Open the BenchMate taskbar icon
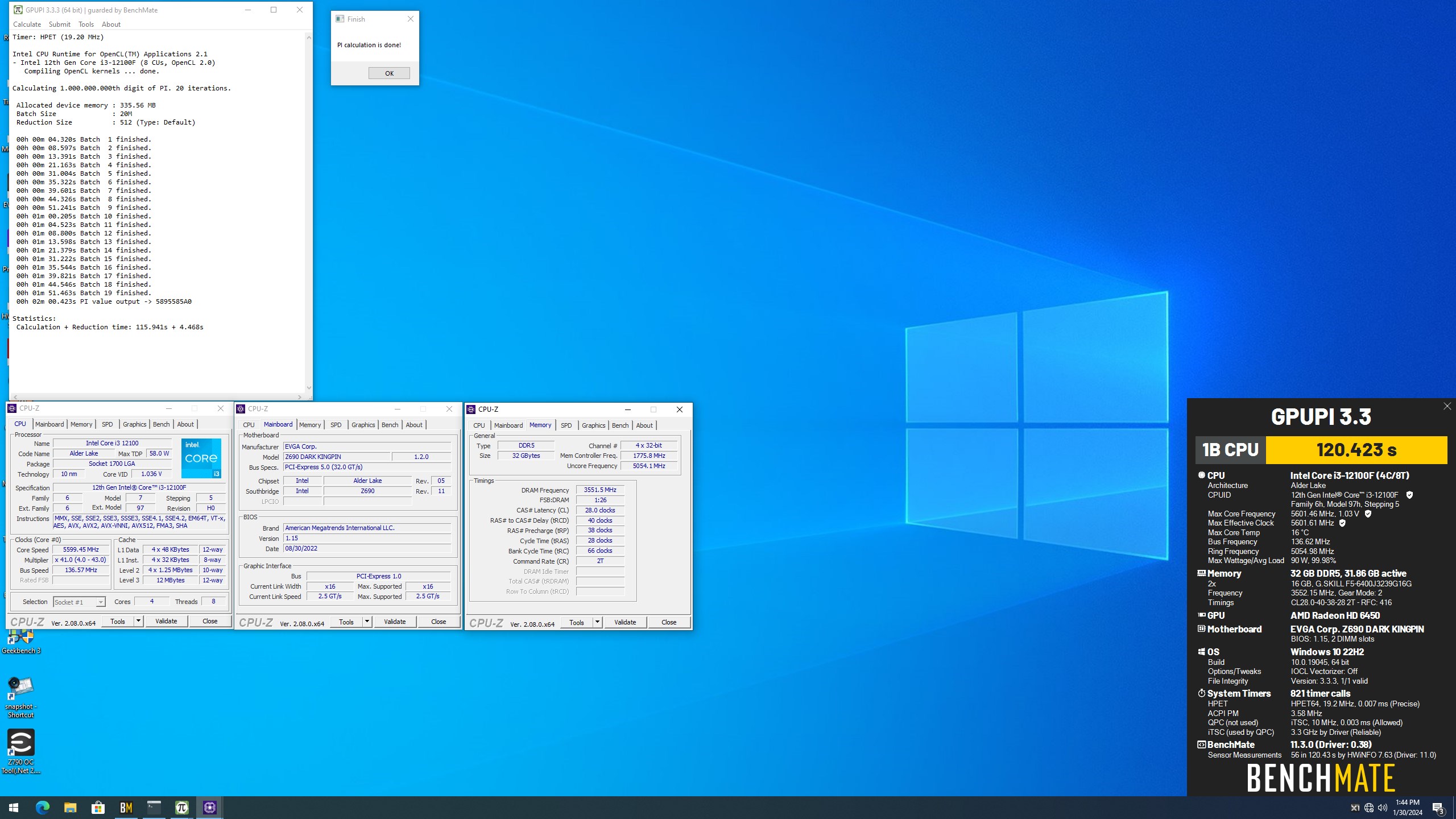The image size is (1456, 819). 126,807
